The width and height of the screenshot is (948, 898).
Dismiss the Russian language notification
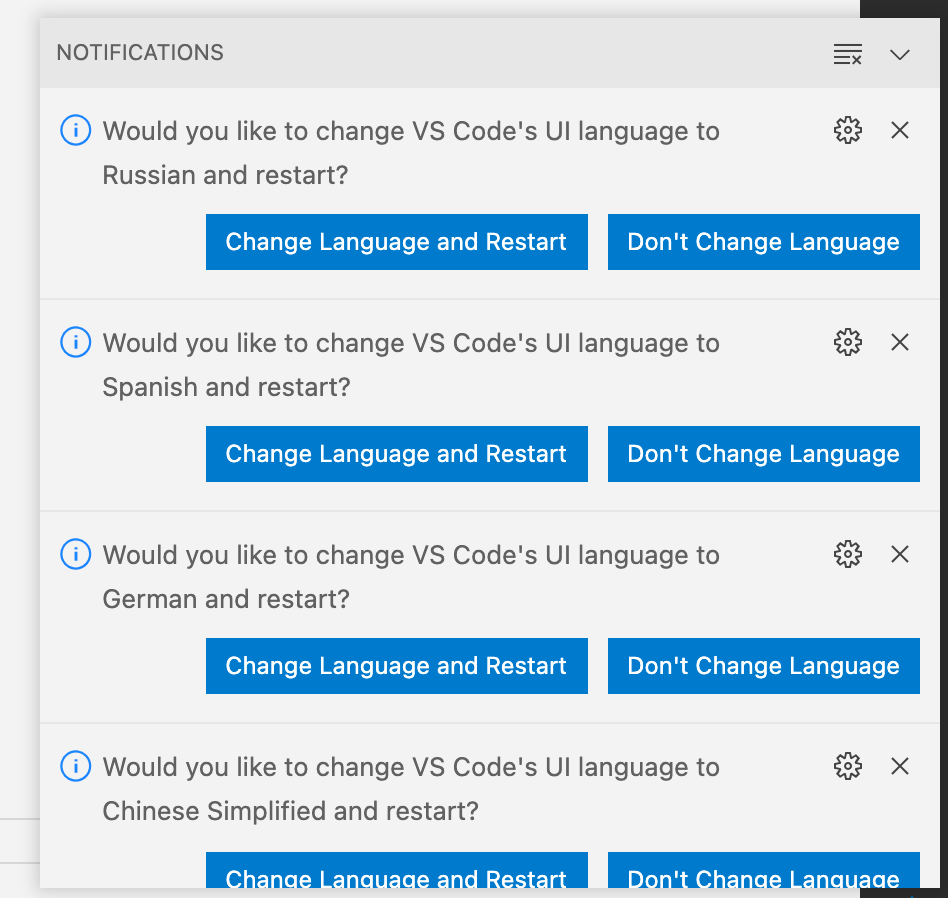(900, 130)
